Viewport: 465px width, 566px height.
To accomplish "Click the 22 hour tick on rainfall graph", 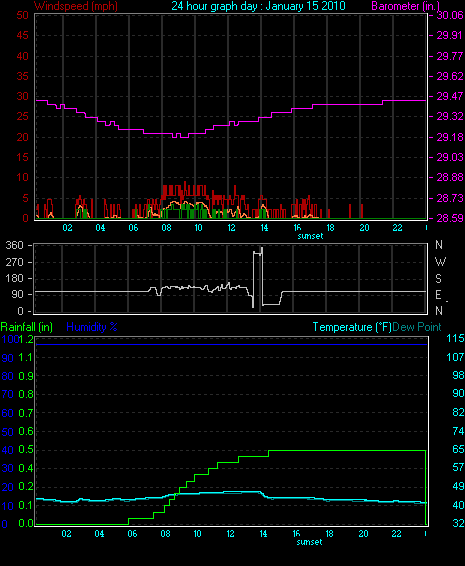I will tap(396, 534).
